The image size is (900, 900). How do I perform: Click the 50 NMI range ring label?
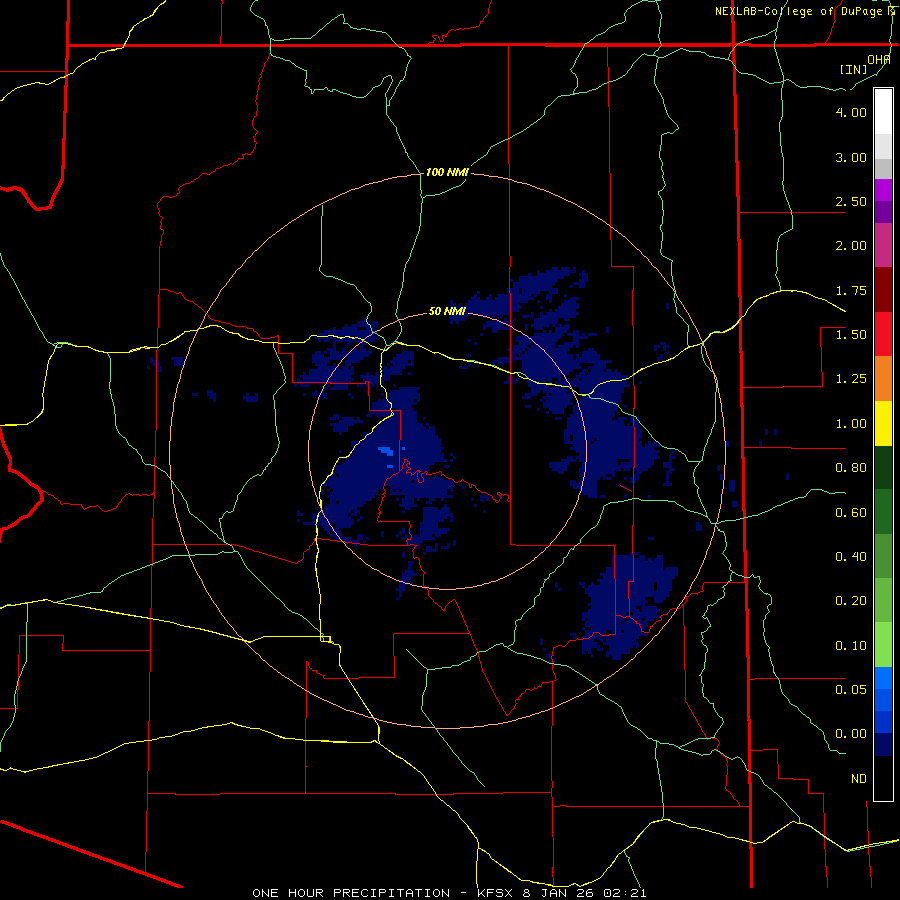click(x=447, y=312)
